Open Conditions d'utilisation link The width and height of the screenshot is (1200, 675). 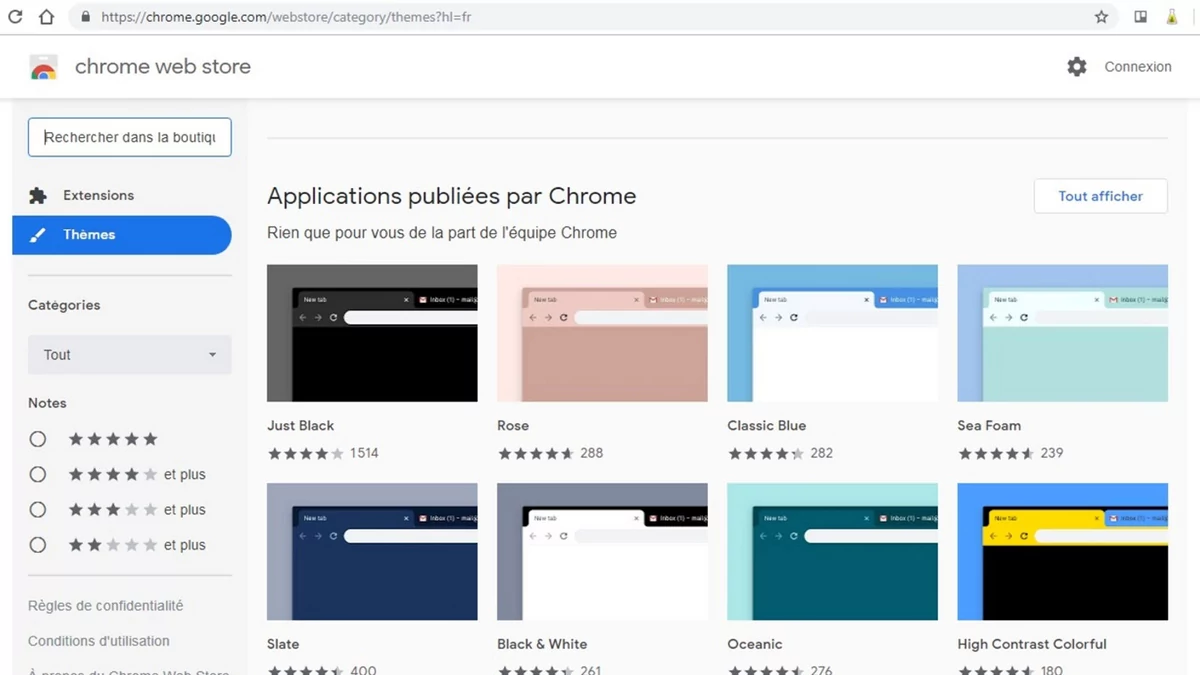99,641
